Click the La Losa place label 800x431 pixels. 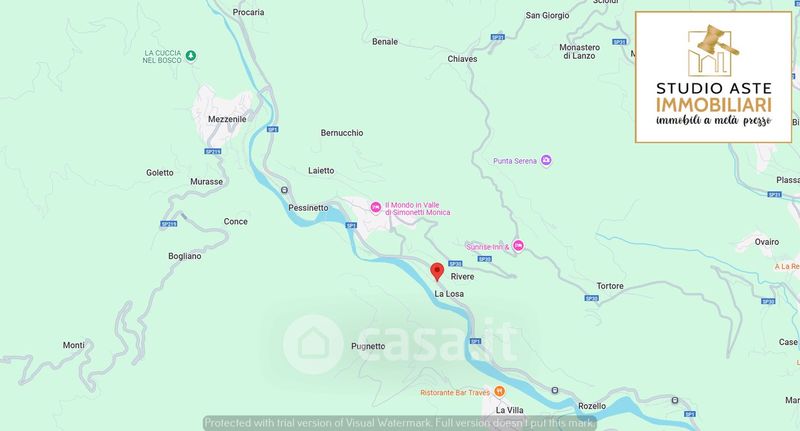(449, 294)
